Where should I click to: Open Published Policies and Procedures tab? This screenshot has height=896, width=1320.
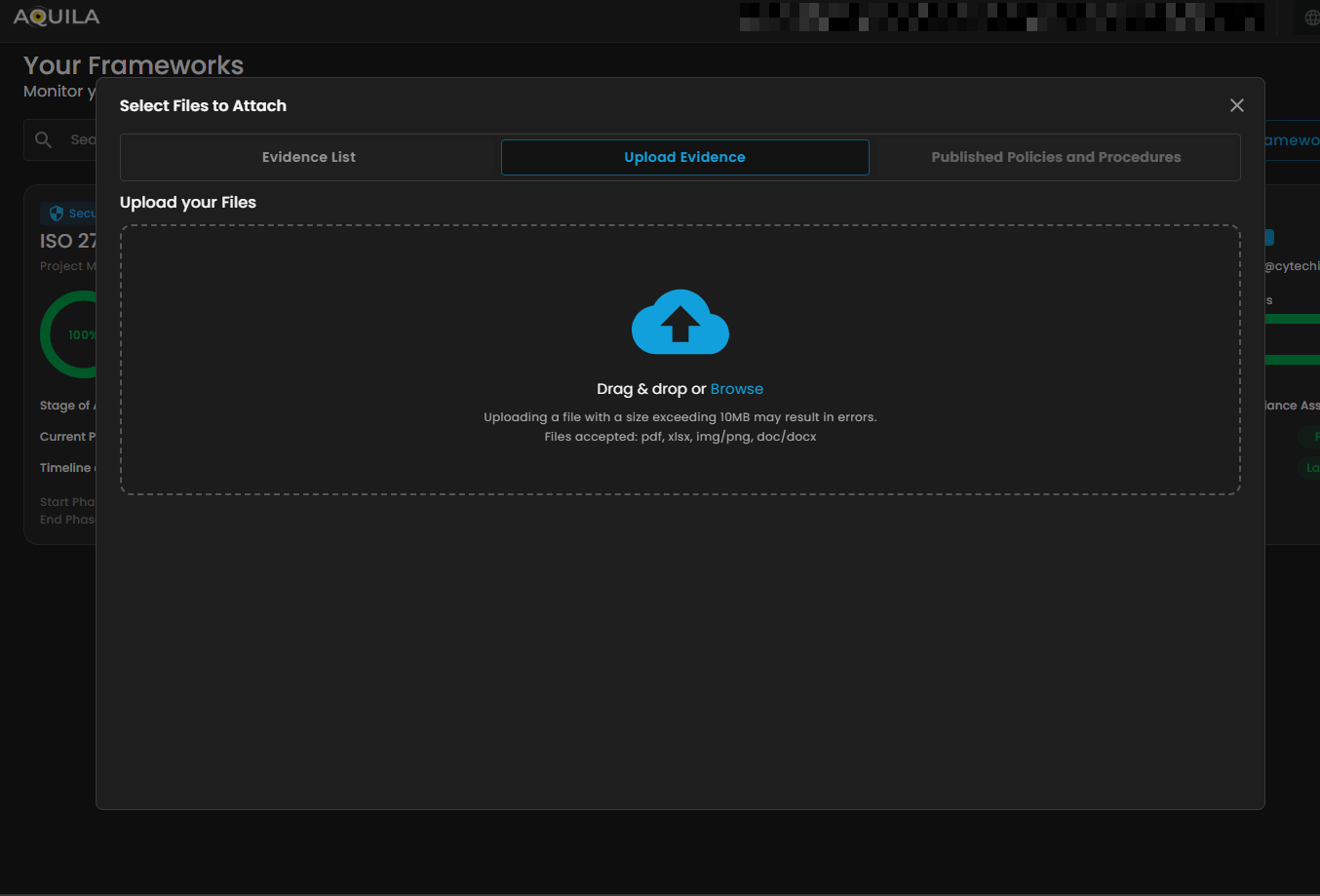coord(1055,157)
